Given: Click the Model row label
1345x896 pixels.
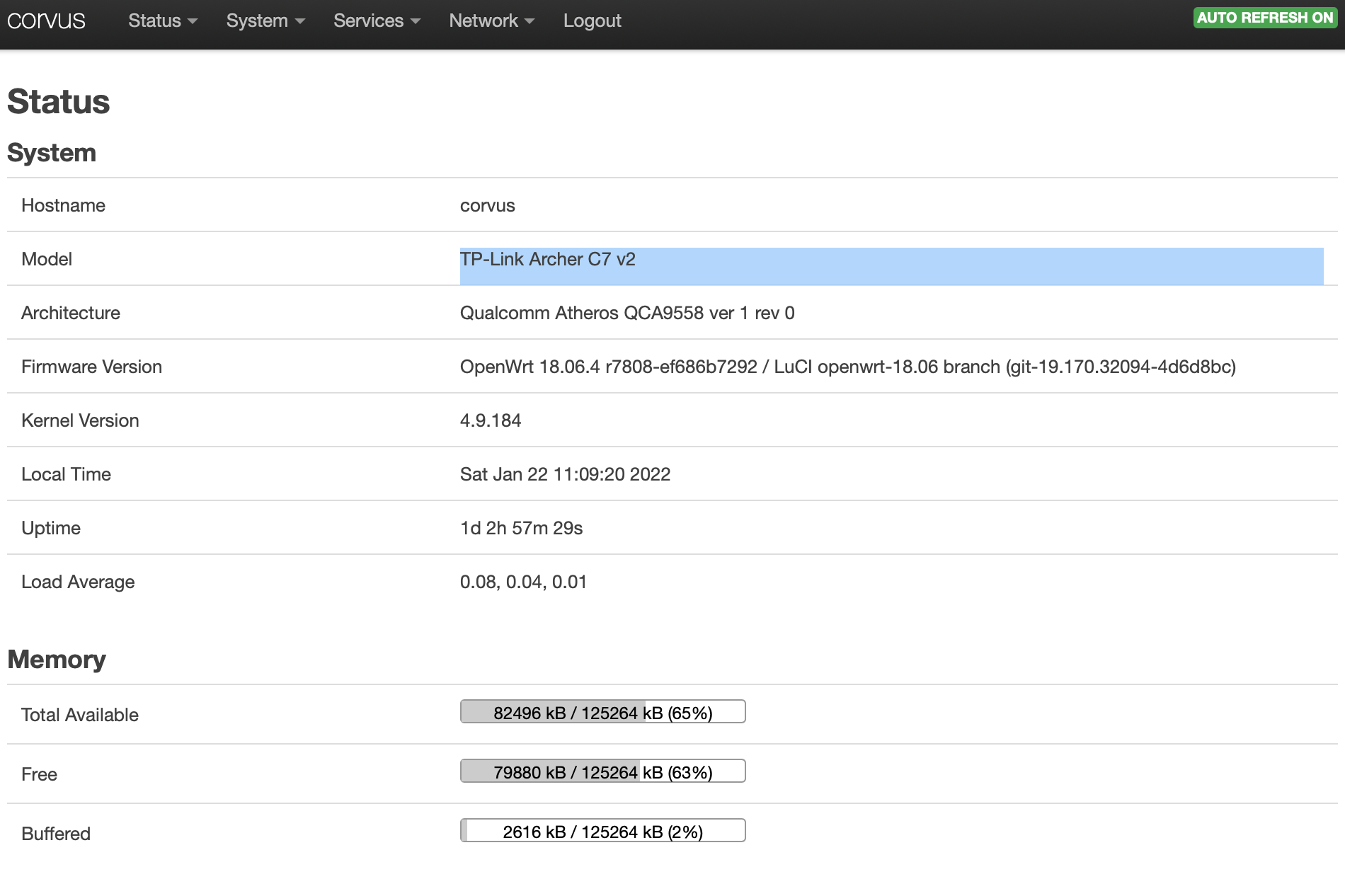Looking at the screenshot, I should [47, 259].
